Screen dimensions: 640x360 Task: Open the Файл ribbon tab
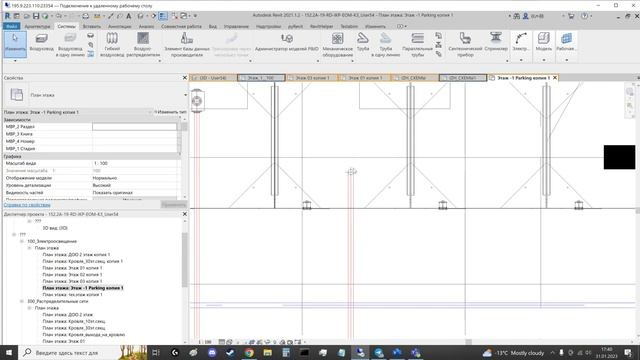(x=11, y=26)
